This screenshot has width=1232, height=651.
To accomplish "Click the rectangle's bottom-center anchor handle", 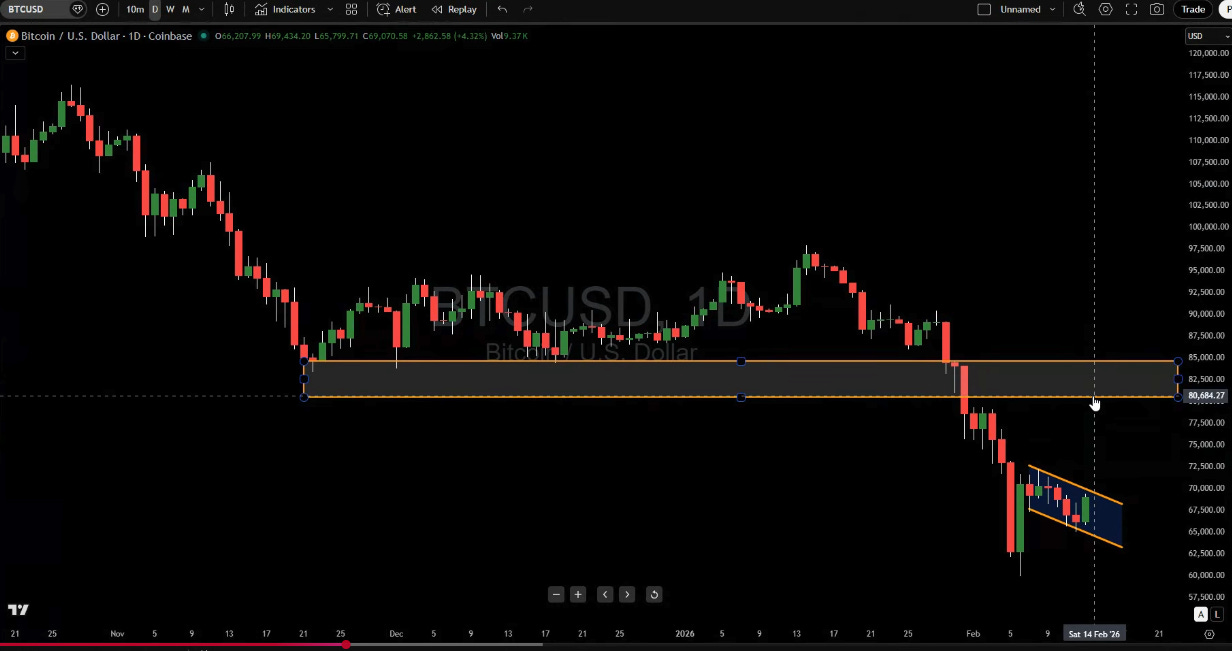I will [741, 397].
